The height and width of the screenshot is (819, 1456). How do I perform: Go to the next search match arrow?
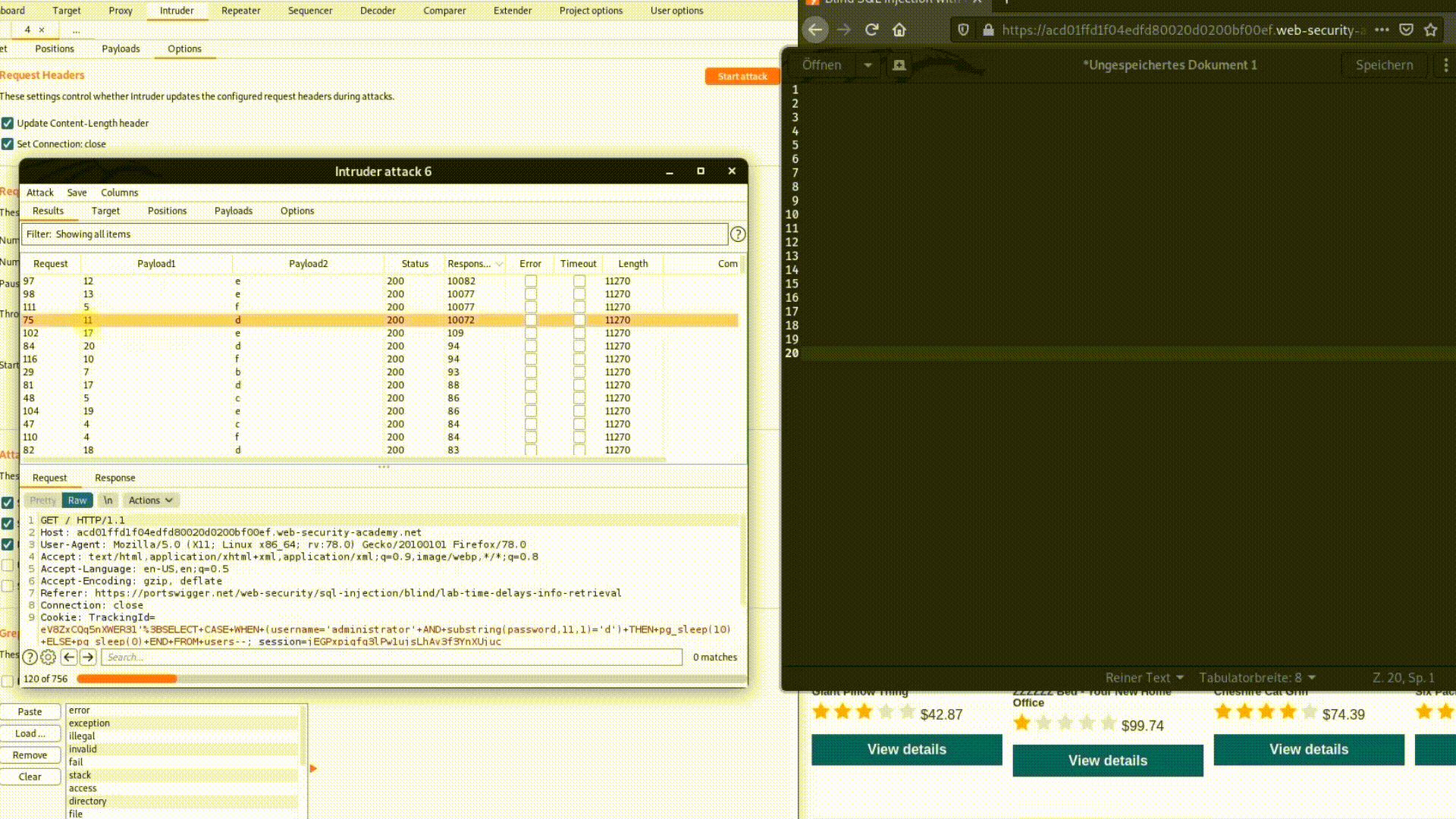(x=88, y=657)
